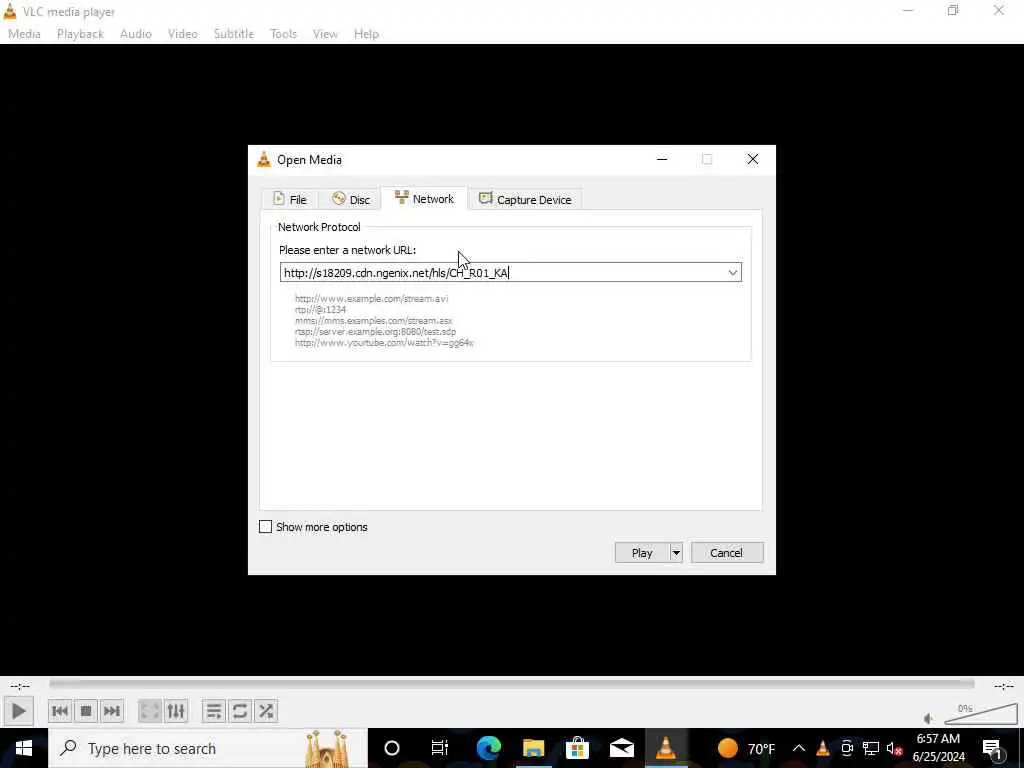Open Microsoft Store from taskbar
Image resolution: width=1024 pixels, height=768 pixels.
tap(577, 748)
